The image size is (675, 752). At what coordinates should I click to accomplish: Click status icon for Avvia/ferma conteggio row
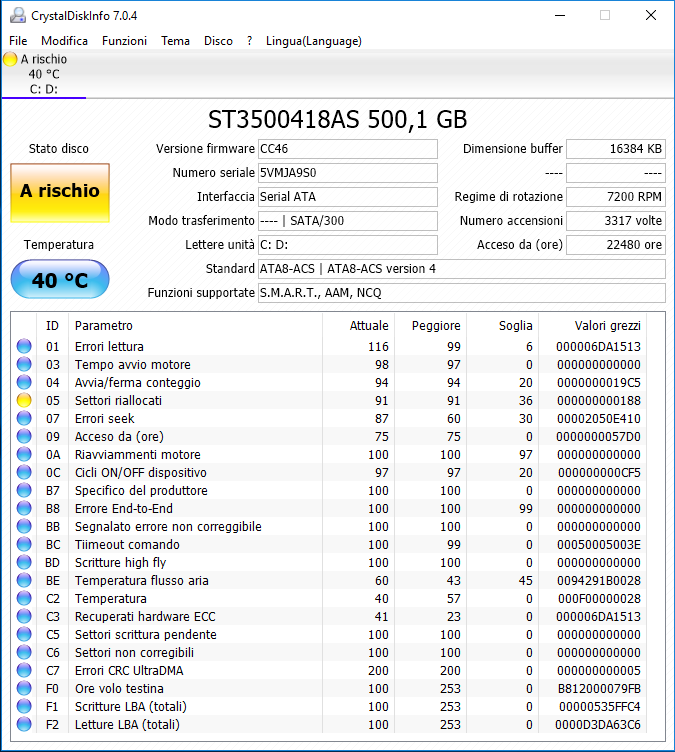tap(24, 382)
